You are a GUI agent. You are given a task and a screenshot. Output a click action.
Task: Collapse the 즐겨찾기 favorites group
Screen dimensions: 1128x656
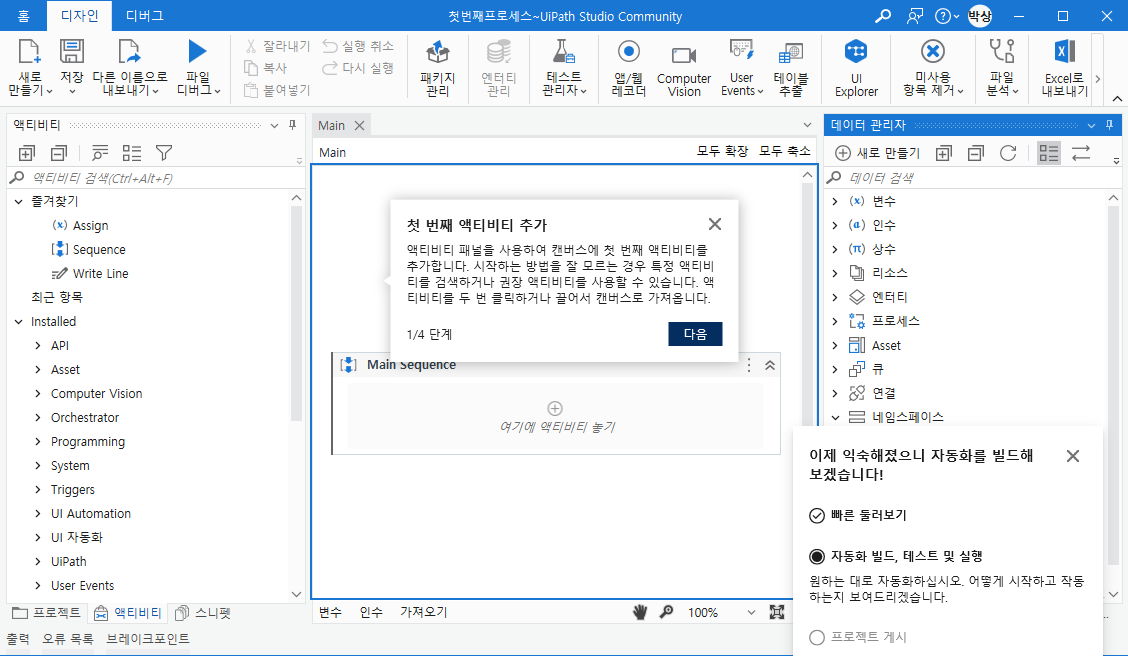pos(19,201)
